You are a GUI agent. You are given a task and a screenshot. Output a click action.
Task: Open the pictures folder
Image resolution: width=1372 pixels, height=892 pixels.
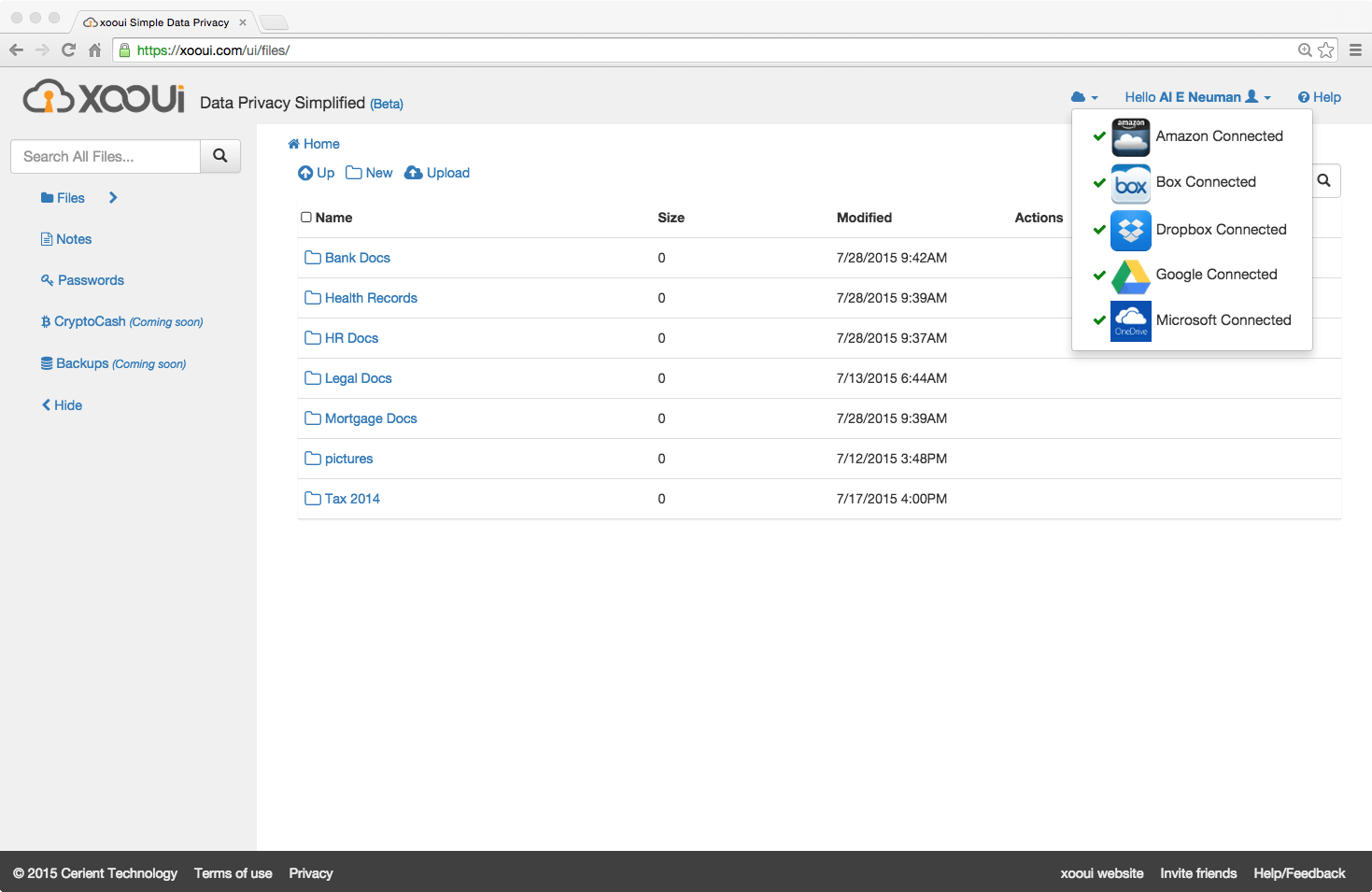[348, 459]
